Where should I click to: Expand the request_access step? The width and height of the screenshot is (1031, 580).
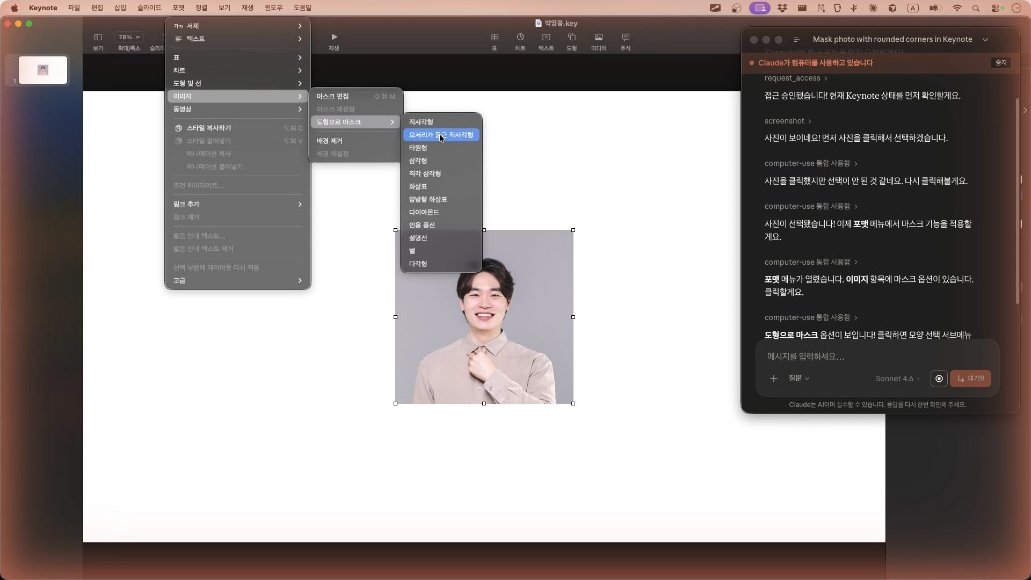(x=796, y=78)
